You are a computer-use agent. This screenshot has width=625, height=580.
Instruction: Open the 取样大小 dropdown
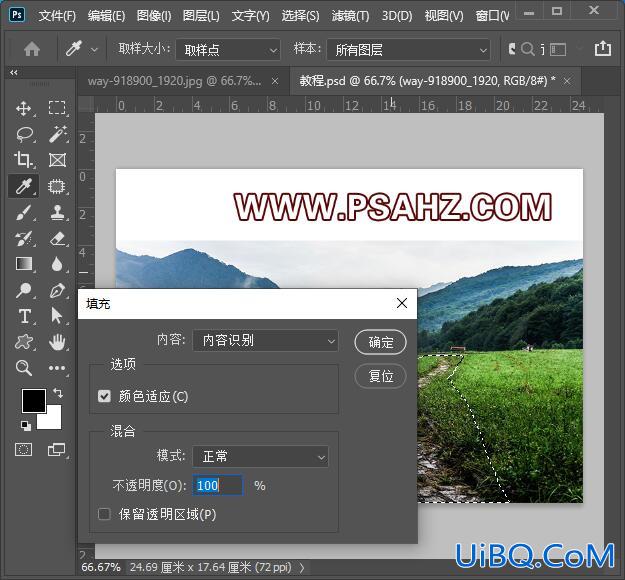(228, 50)
